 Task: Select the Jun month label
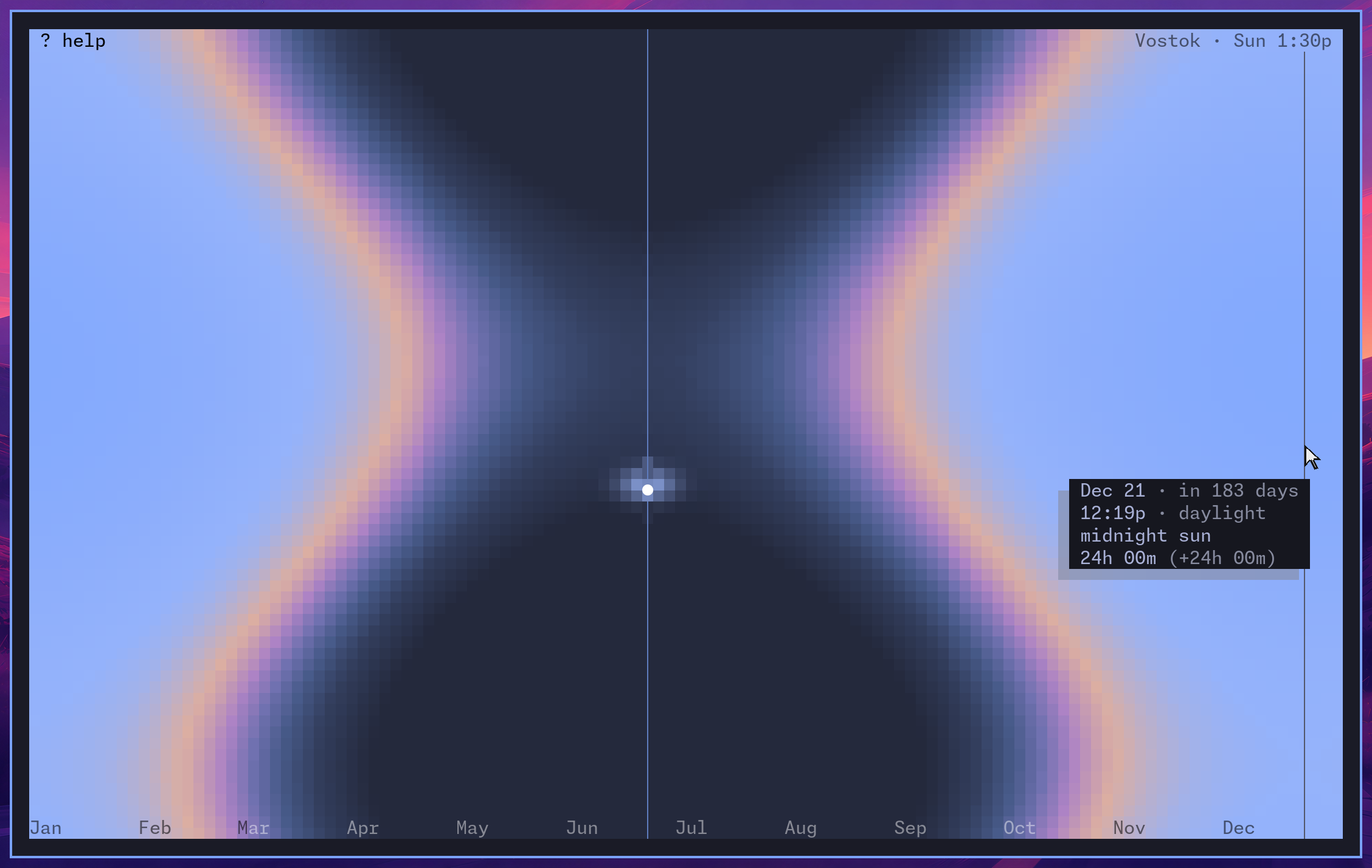(x=582, y=828)
